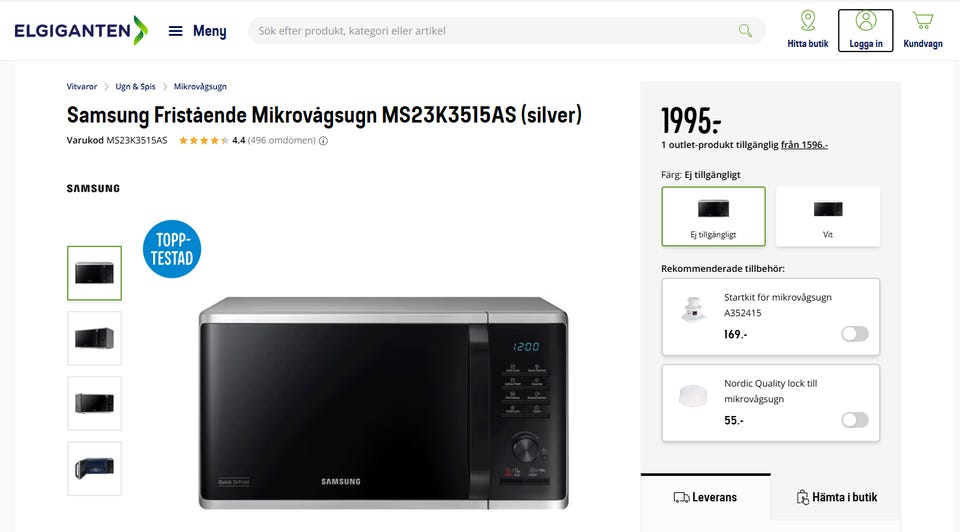Go to Ugn & Spis breadcrumb

pos(135,86)
